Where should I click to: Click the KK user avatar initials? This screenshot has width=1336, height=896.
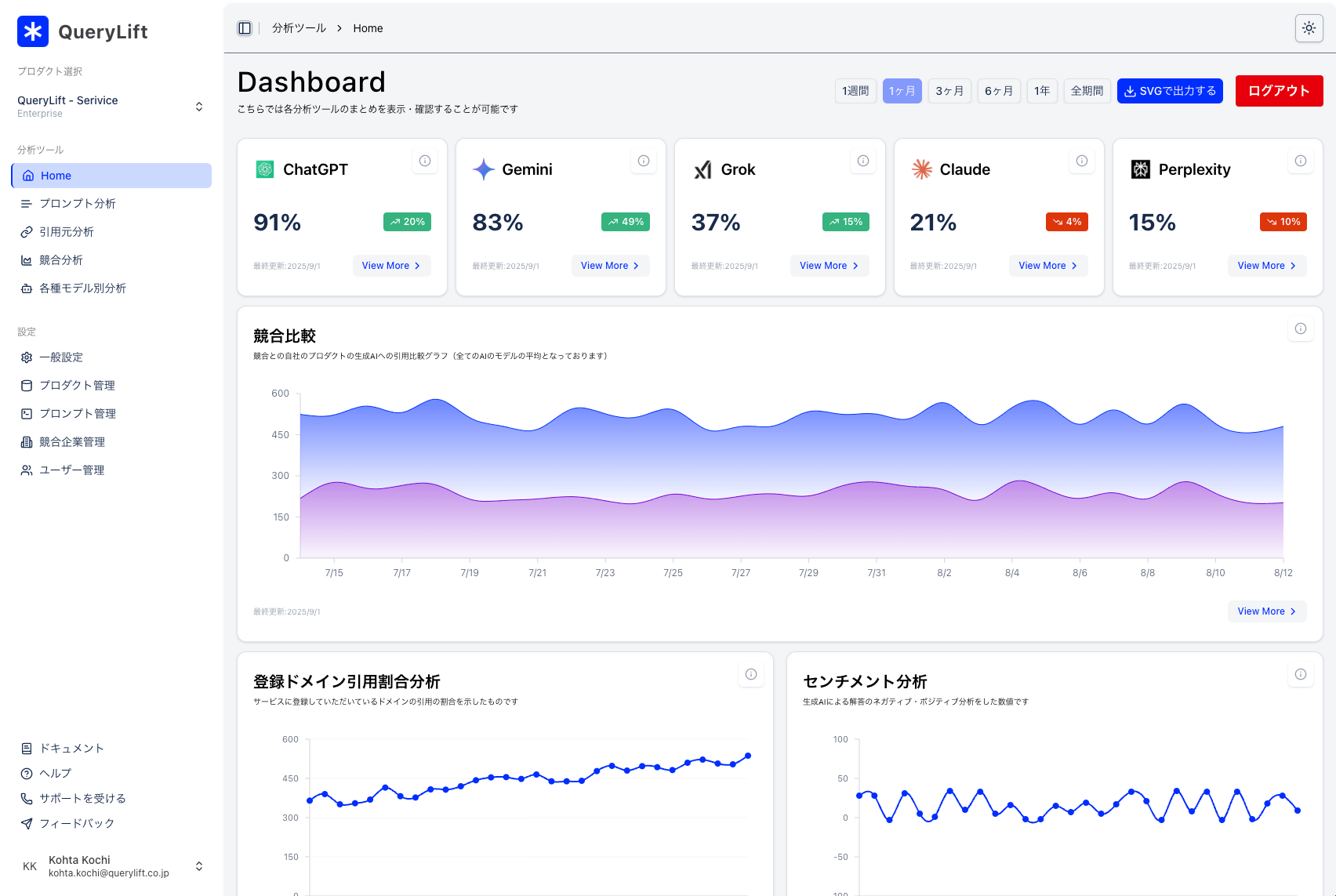pyautogui.click(x=30, y=866)
